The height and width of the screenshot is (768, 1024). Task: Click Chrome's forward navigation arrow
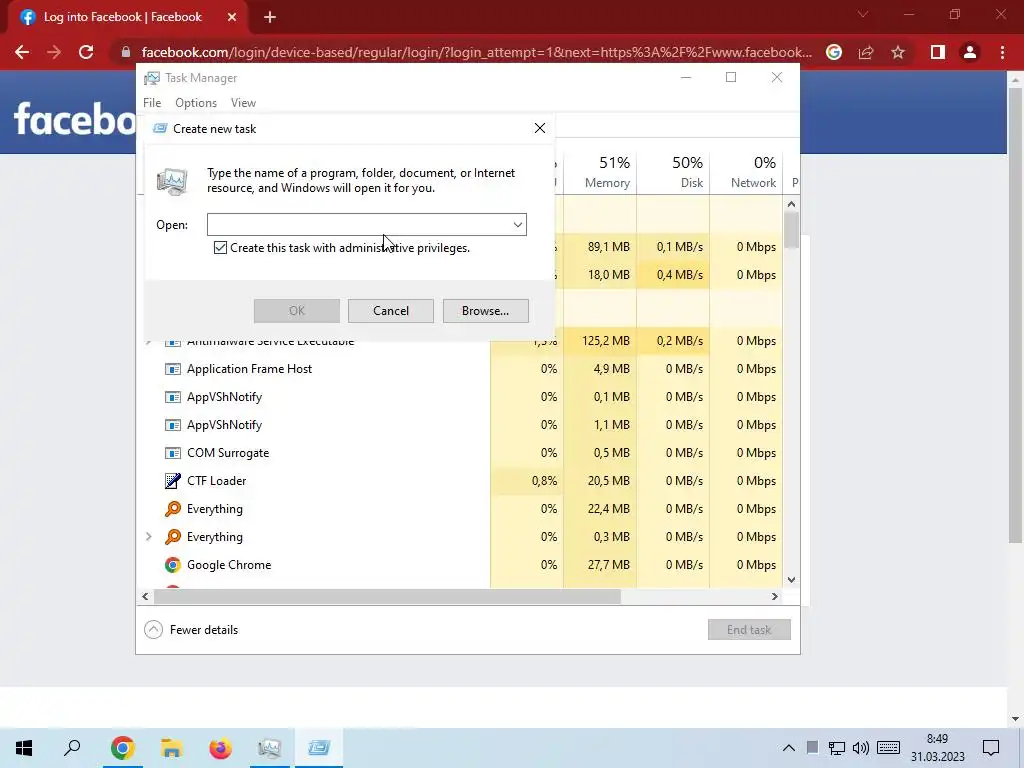coord(54,52)
